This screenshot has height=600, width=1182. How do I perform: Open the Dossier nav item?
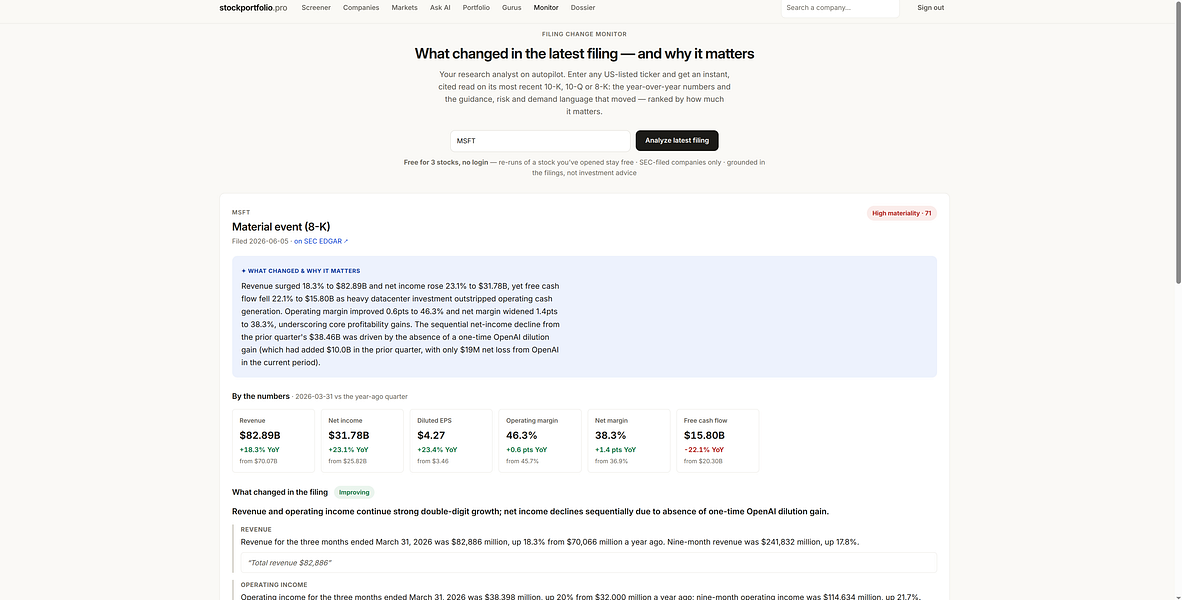(583, 8)
